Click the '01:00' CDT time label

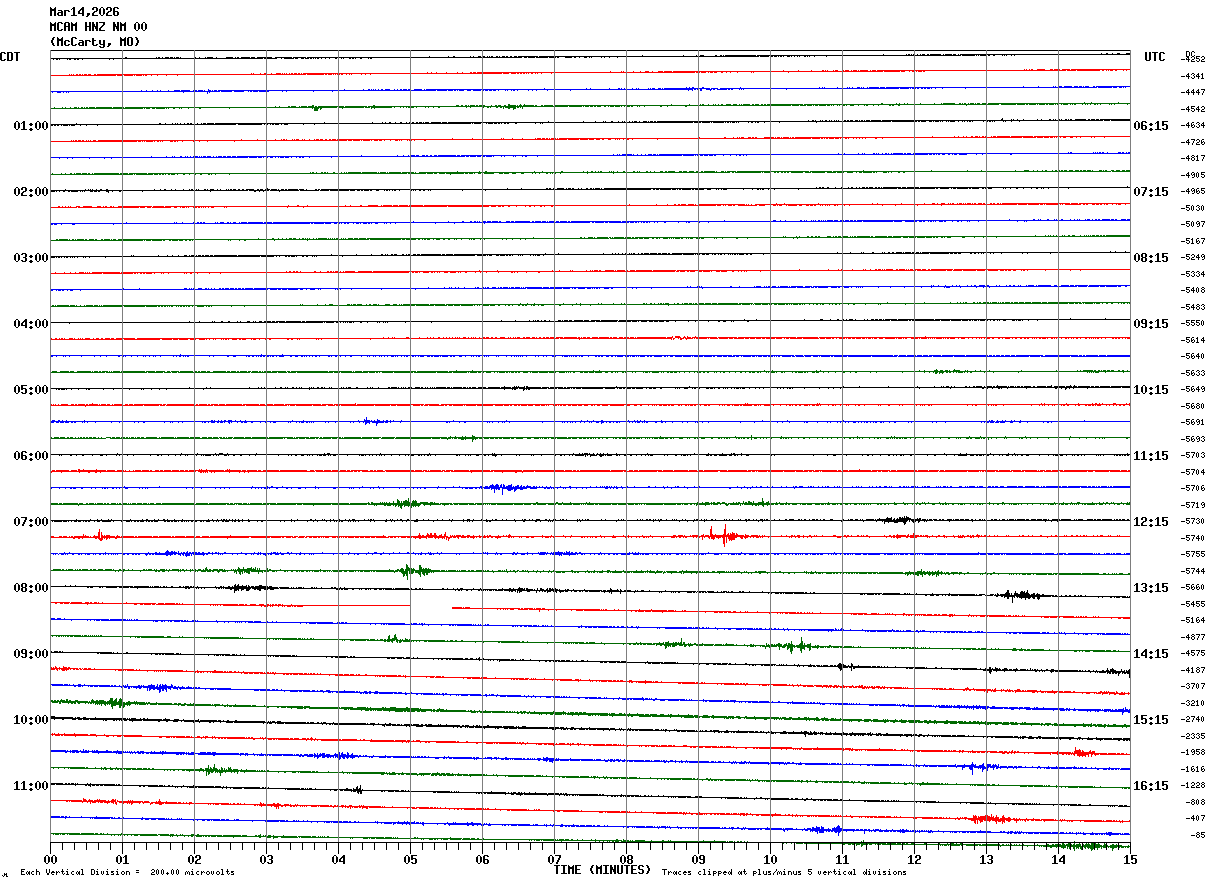31,126
